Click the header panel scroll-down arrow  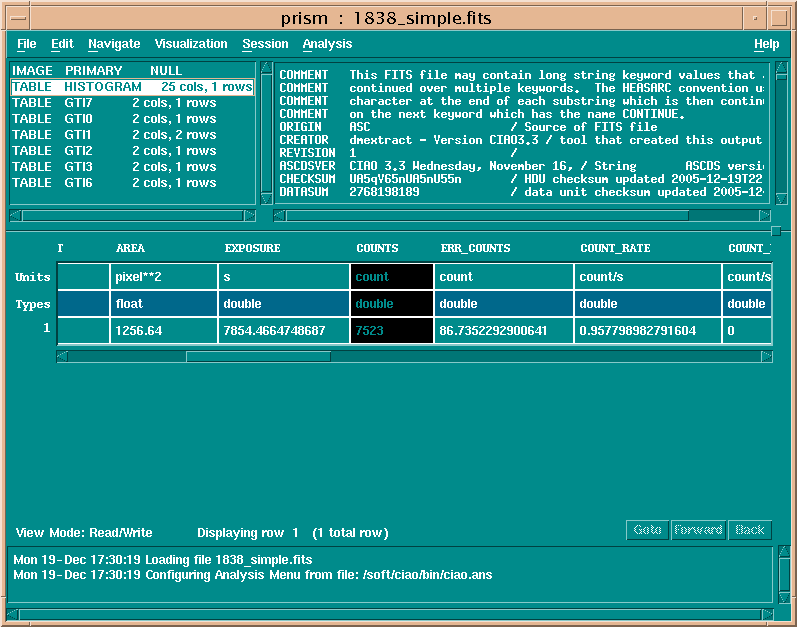pos(782,198)
